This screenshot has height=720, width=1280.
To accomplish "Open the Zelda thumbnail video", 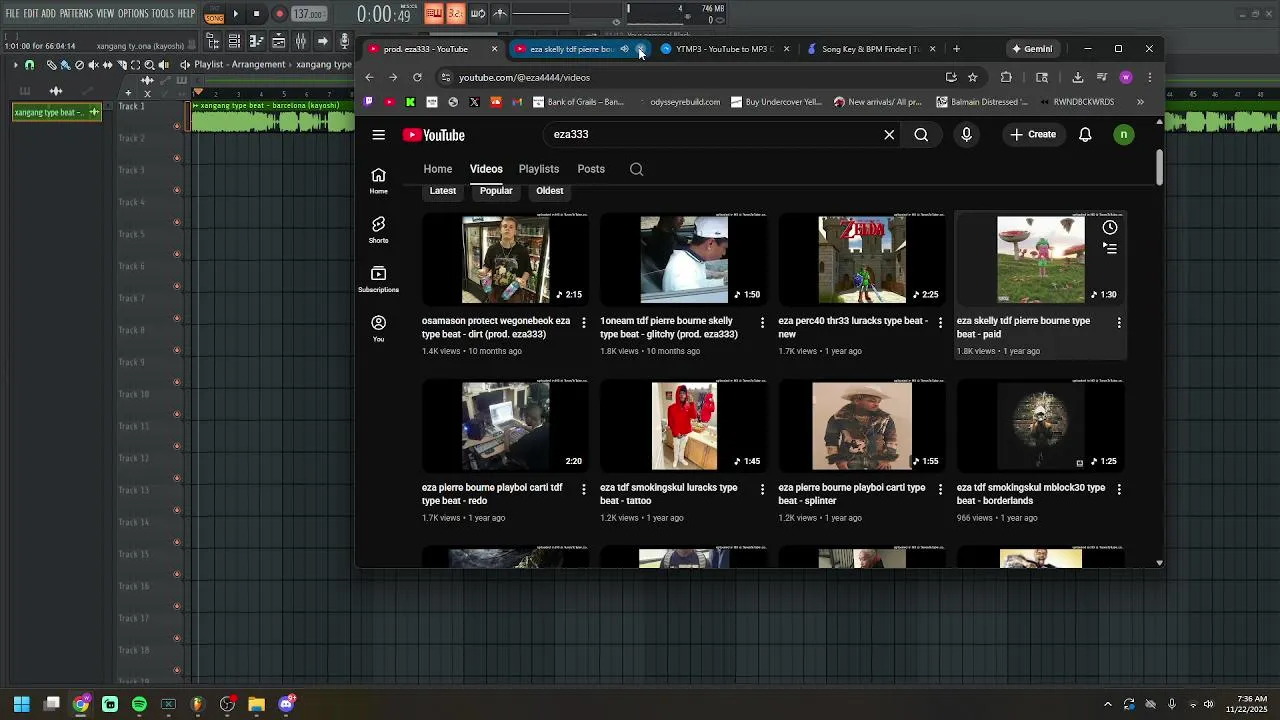I will click(862, 260).
